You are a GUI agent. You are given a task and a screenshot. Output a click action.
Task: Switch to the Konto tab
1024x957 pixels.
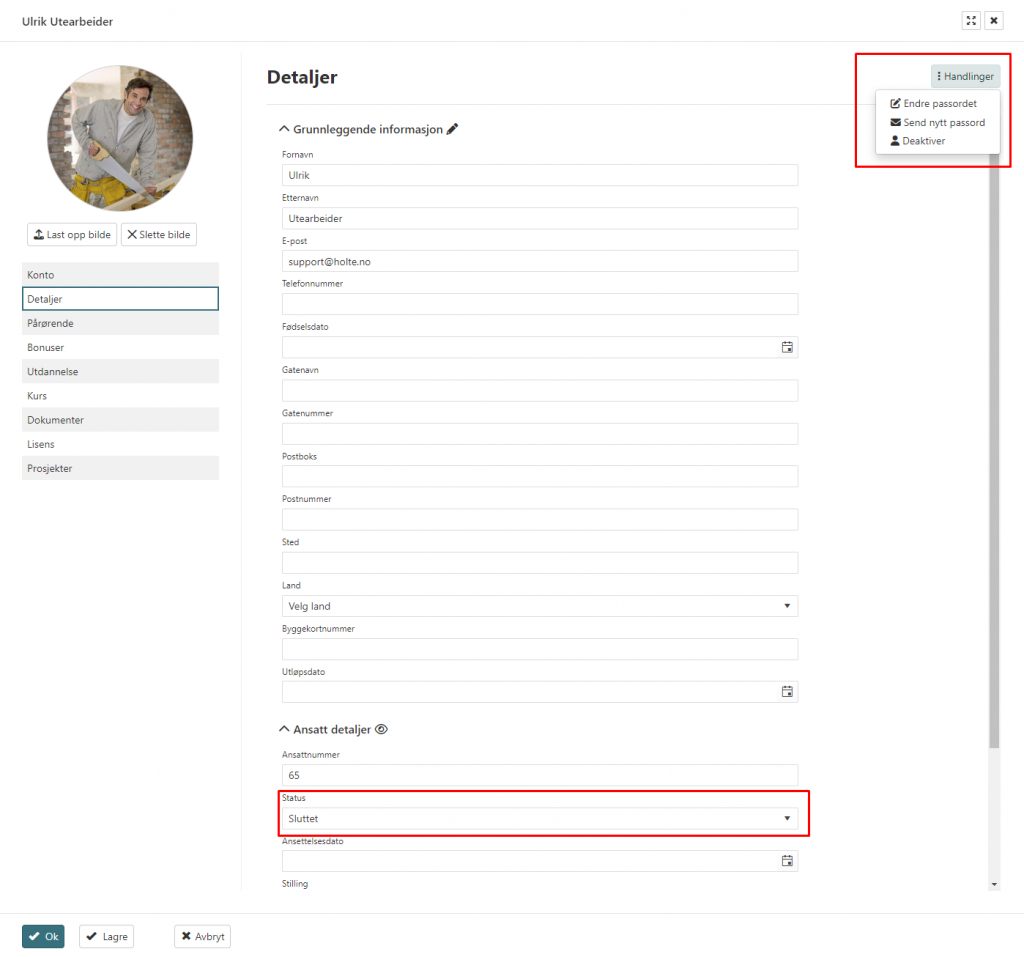pyautogui.click(x=120, y=275)
